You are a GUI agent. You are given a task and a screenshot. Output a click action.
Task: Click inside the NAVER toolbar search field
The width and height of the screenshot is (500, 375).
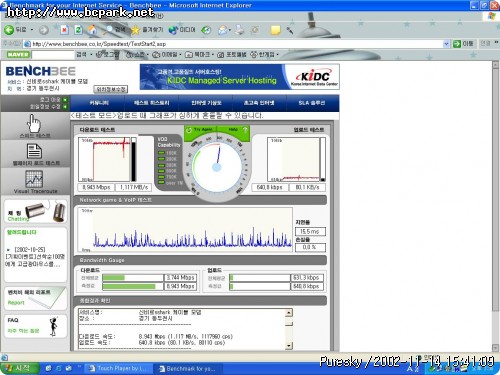[x=53, y=54]
